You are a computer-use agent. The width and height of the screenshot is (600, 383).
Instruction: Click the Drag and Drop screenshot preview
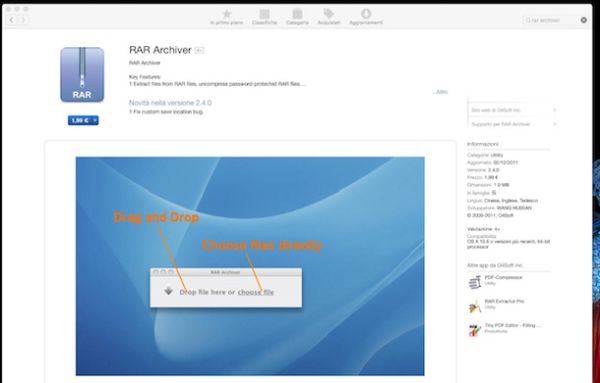(250, 266)
